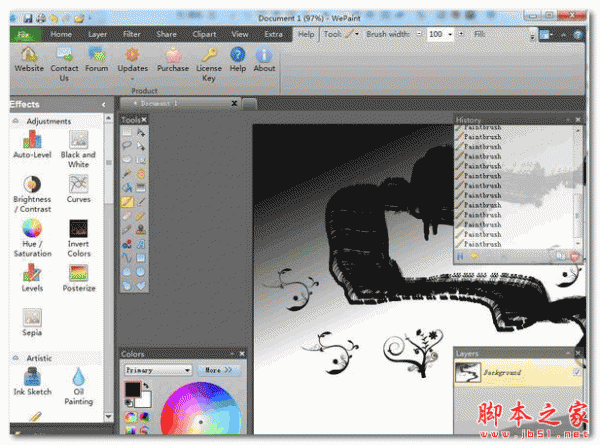Viewport: 600px width, 445px height.
Task: Open the About info icon
Action: (264, 55)
